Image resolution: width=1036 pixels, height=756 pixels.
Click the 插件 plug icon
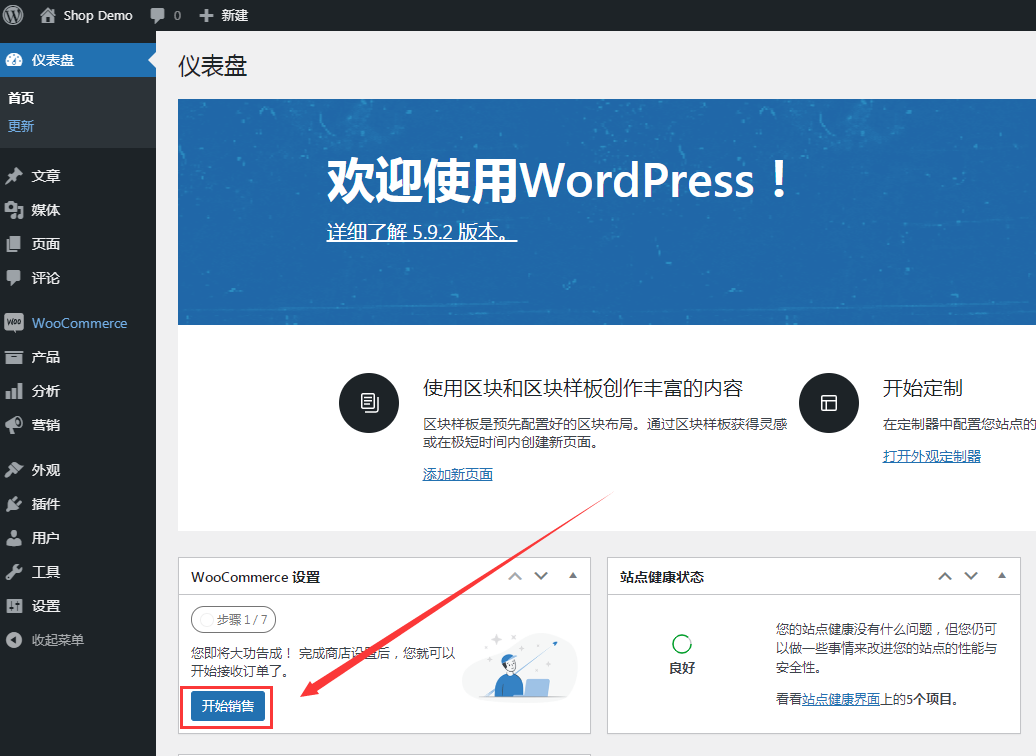(14, 504)
